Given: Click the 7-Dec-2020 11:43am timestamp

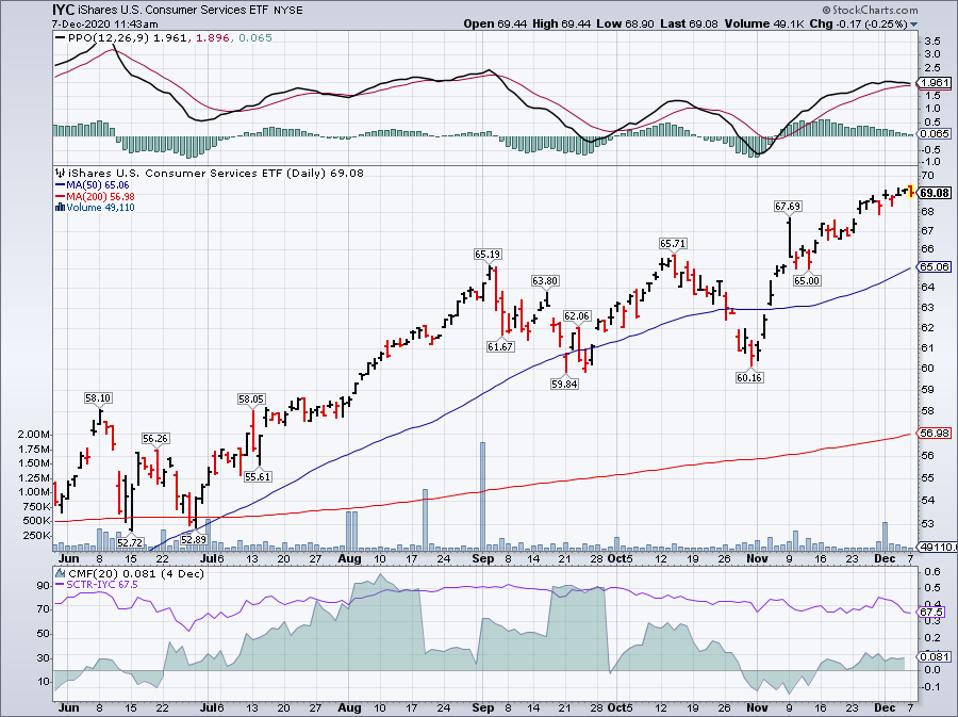Looking at the screenshot, I should pyautogui.click(x=105, y=24).
